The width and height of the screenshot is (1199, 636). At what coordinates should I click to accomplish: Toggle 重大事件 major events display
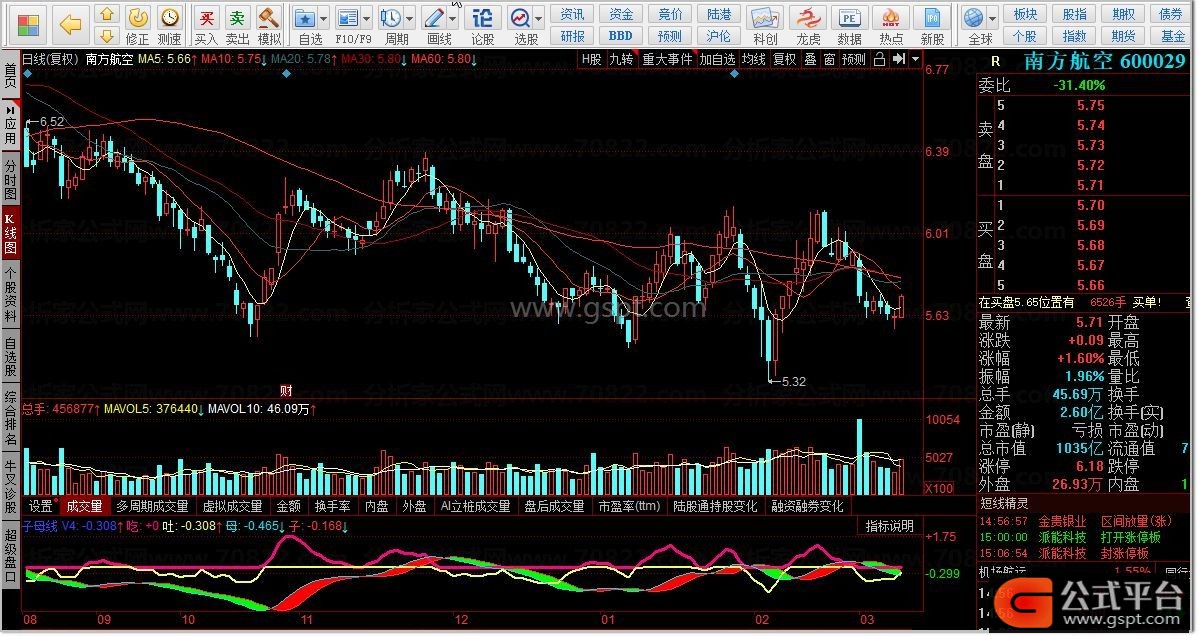click(667, 59)
